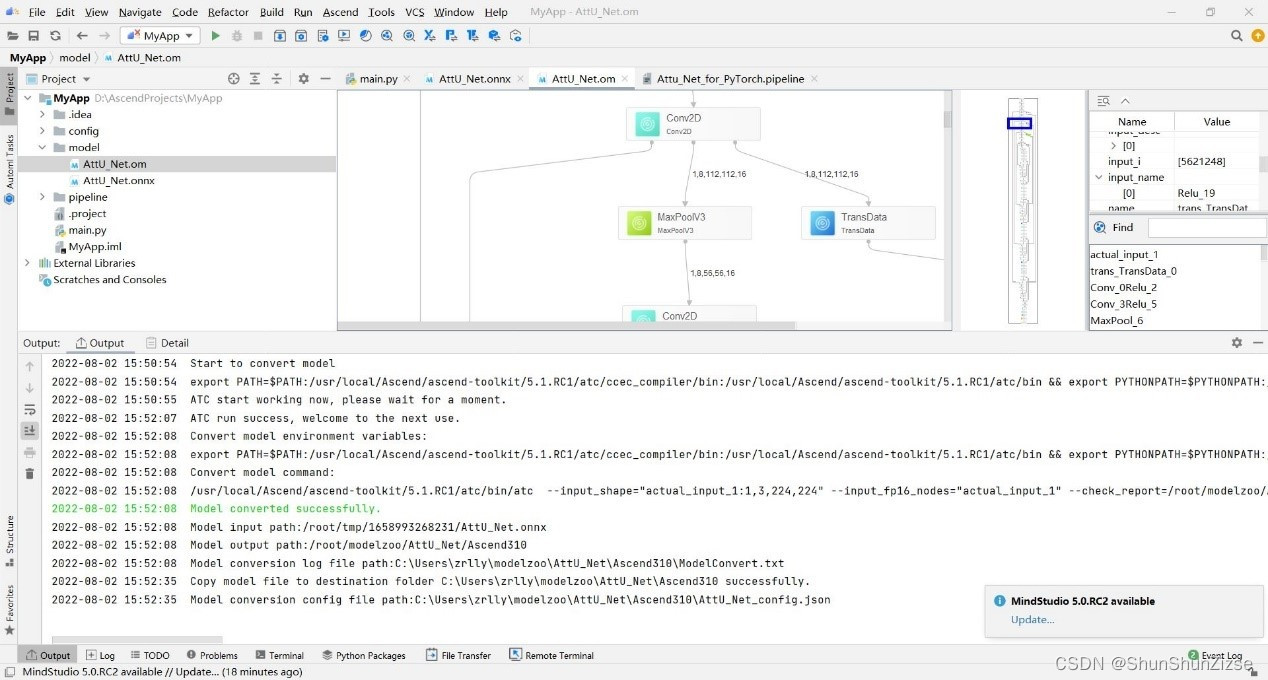Viewport: 1268px width, 680px height.
Task: Open the VCS menu
Action: click(x=414, y=12)
